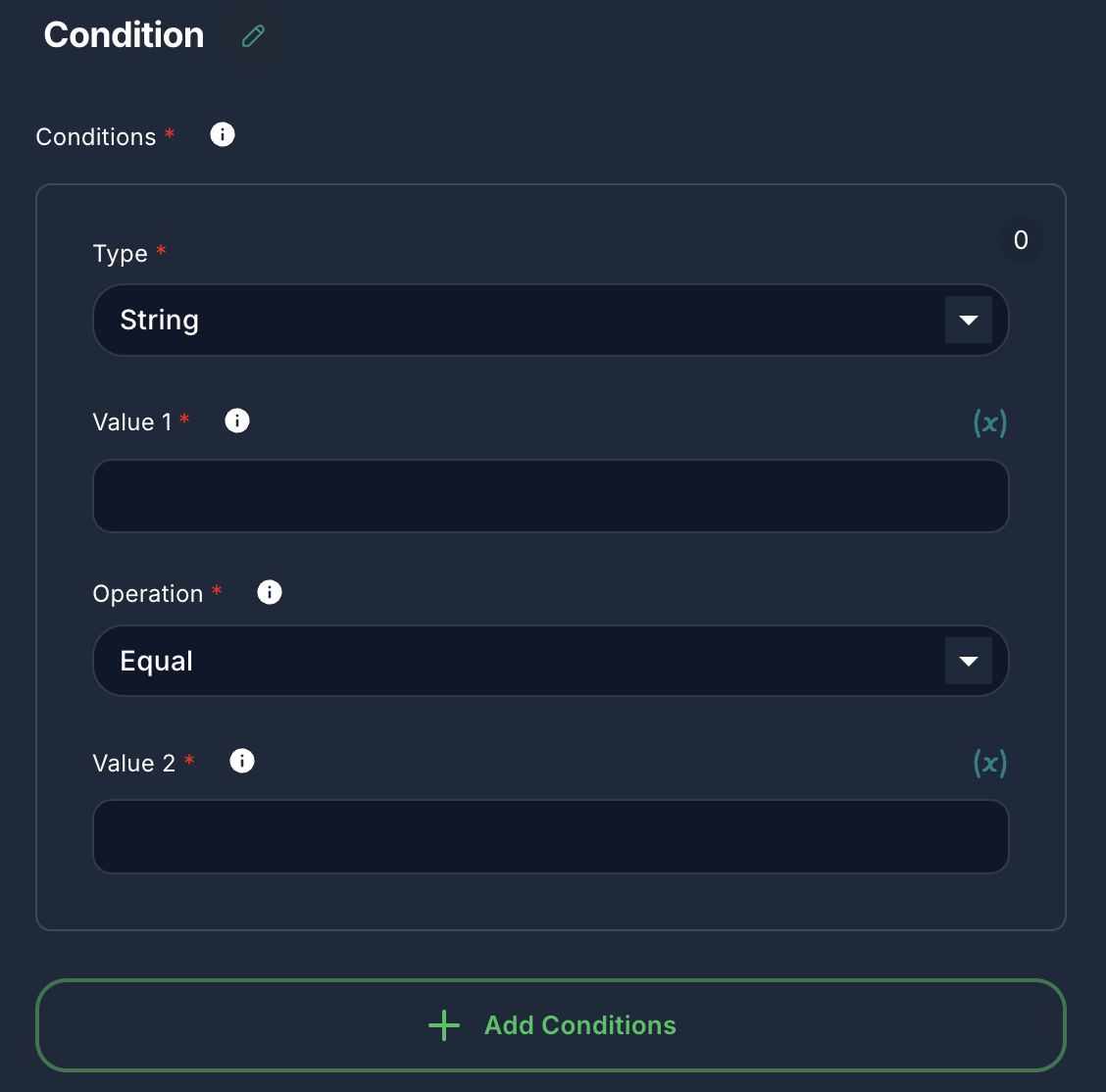Click the Conditions field label
The height and width of the screenshot is (1092, 1106).
95,136
